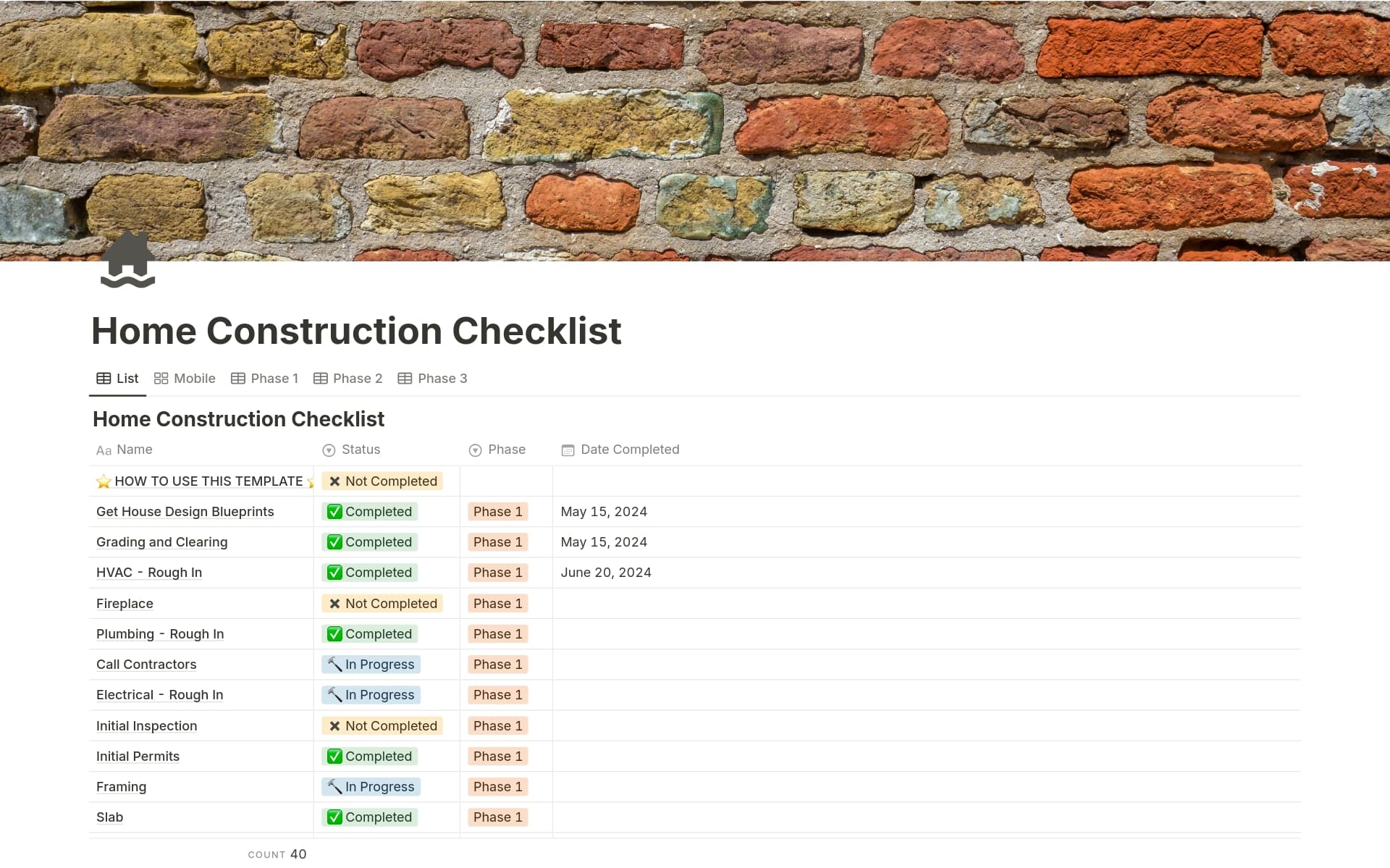
Task: Open the HOW TO USE THIS TEMPLATE entry
Action: pyautogui.click(x=208, y=481)
